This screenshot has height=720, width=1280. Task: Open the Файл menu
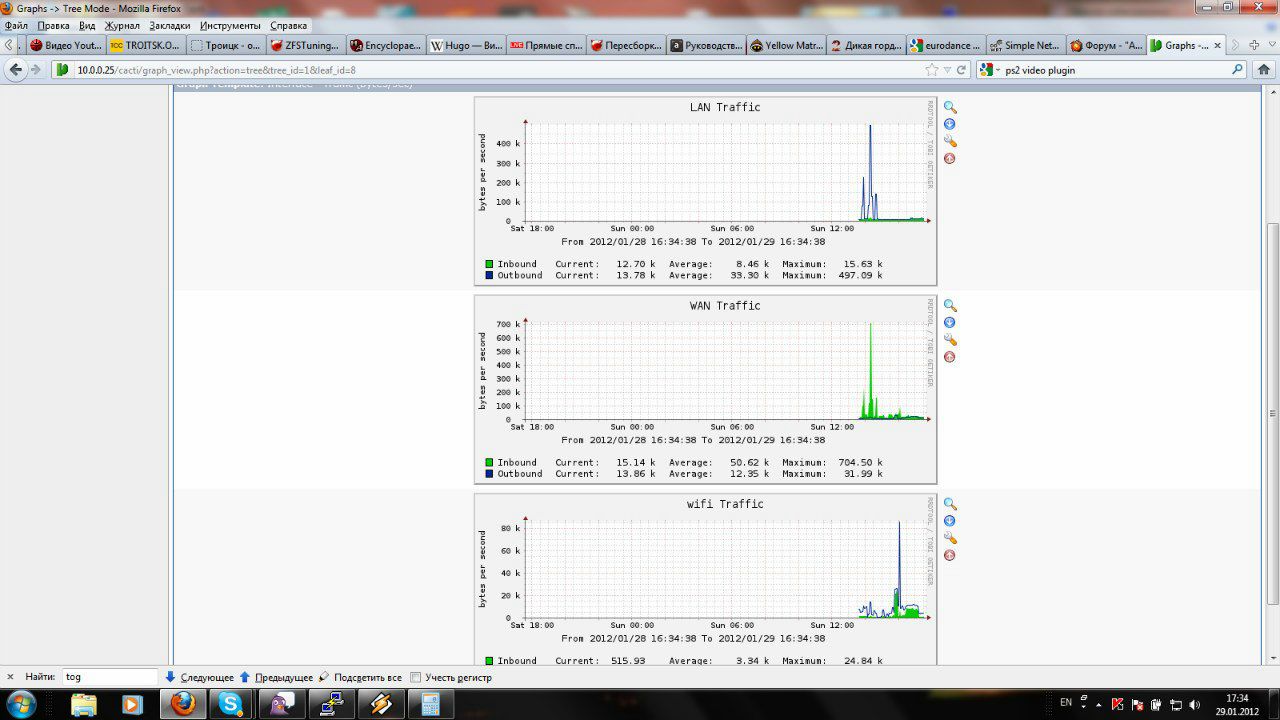[x=16, y=25]
